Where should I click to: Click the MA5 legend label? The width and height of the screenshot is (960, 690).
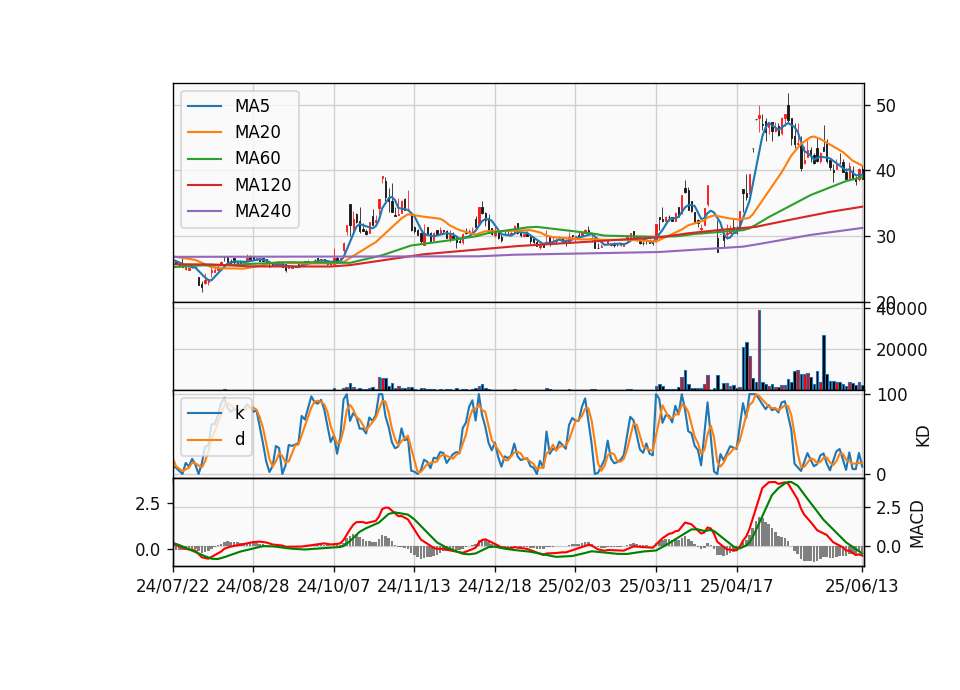point(252,106)
